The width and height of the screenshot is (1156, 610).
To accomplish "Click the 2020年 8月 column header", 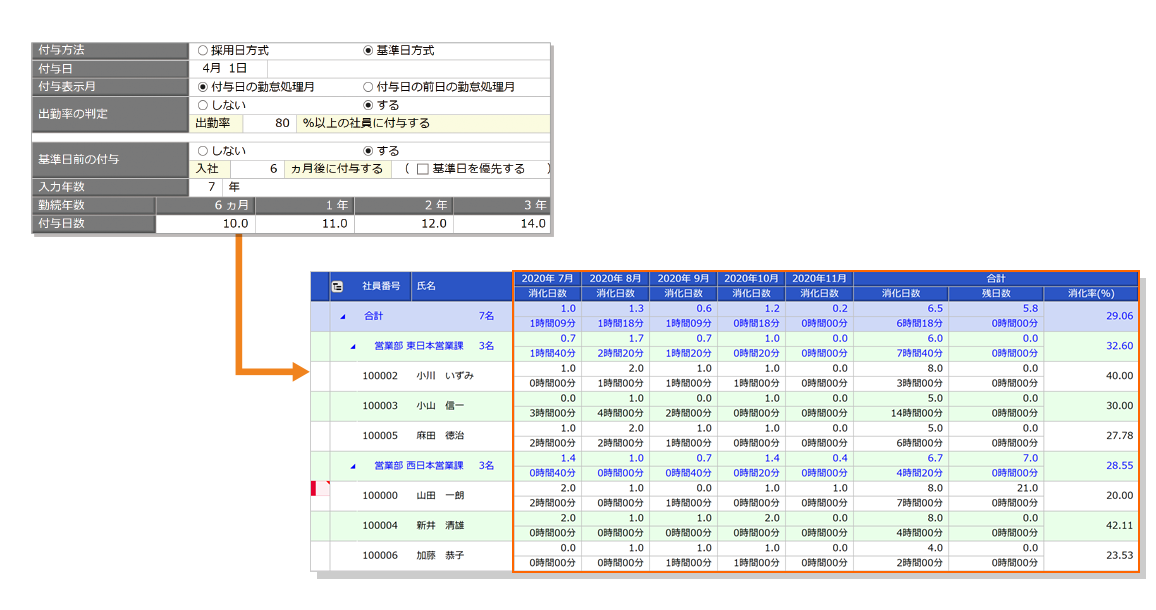I will pyautogui.click(x=616, y=278).
